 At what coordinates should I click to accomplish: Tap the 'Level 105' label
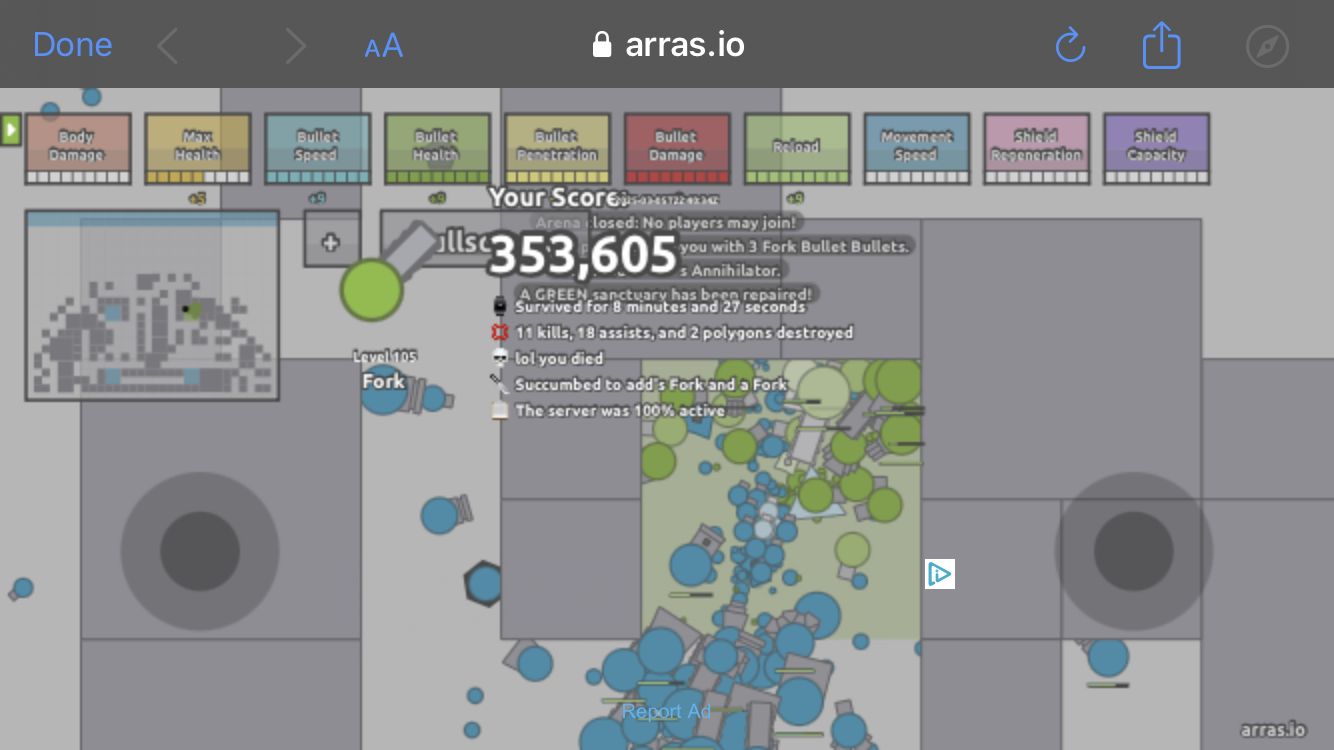coord(385,356)
